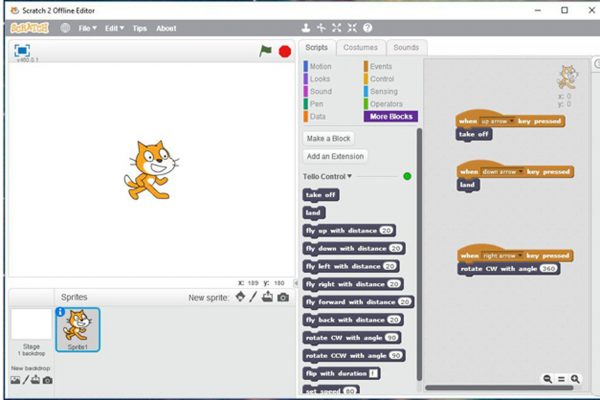Open the Edit menu
Image resolution: width=600 pixels, height=400 pixels.
coord(114,28)
